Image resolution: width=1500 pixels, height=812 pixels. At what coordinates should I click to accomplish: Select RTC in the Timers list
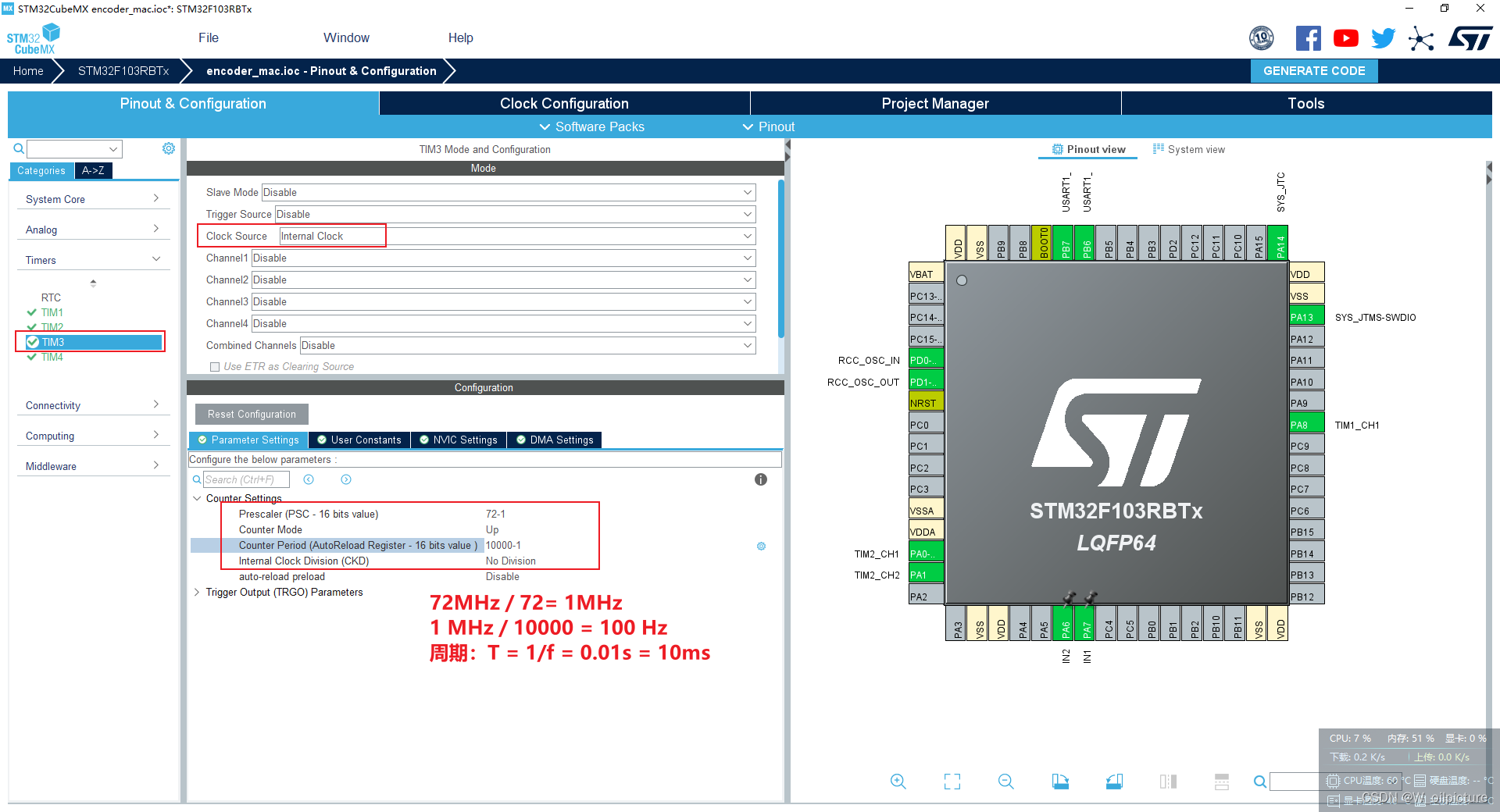point(51,297)
